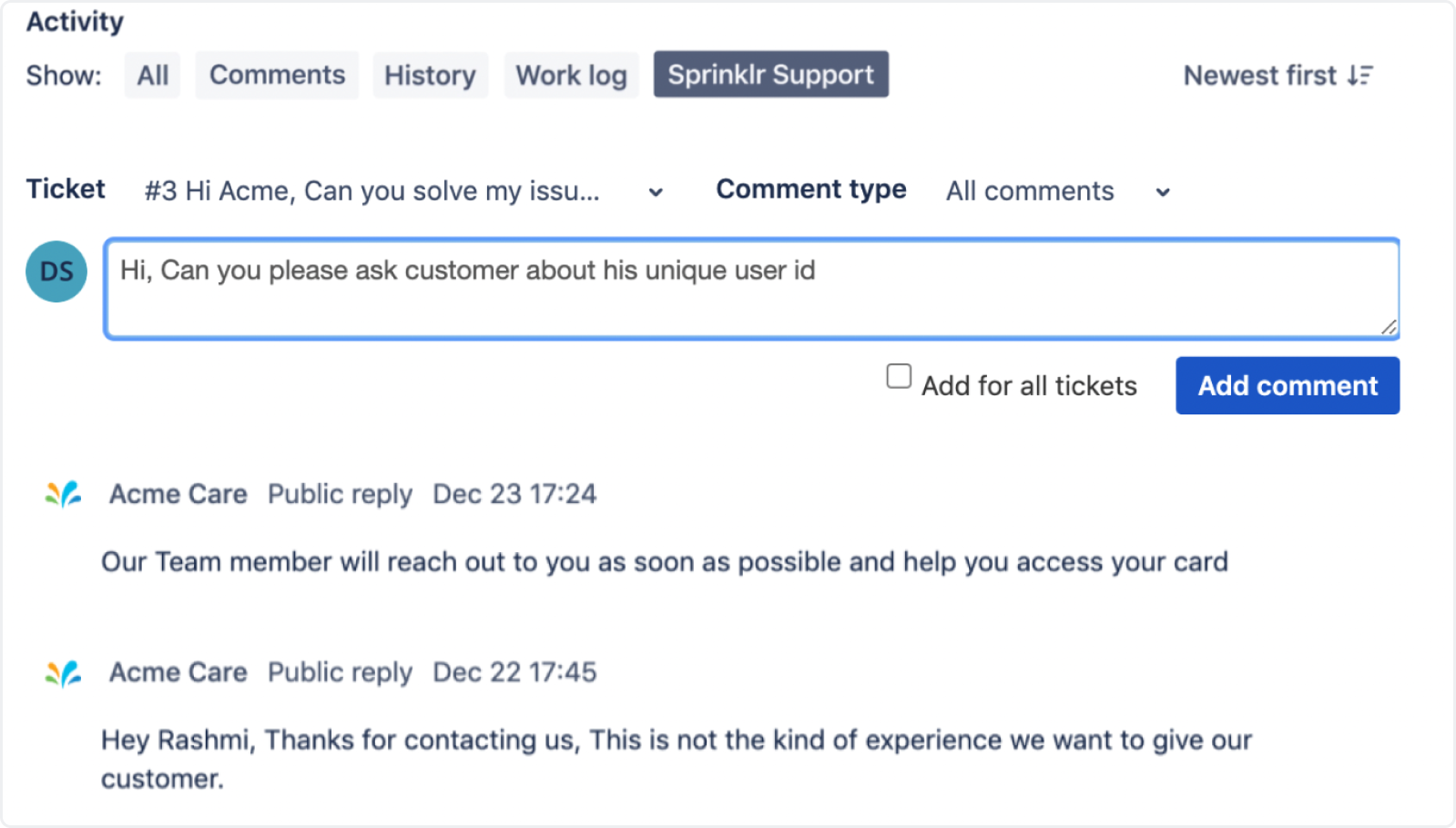Screen dimensions: 1456x828
Task: Click the Add comment button
Action: coord(1288,385)
